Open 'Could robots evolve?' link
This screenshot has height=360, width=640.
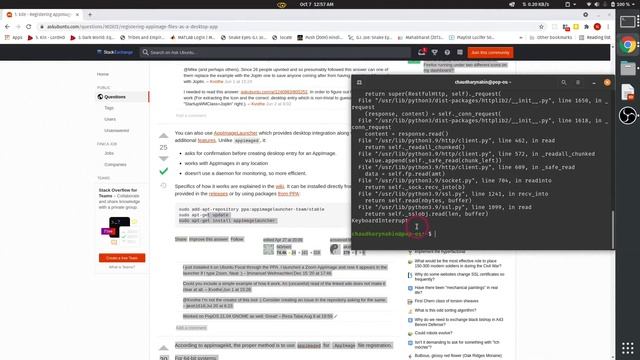[x=433, y=333]
